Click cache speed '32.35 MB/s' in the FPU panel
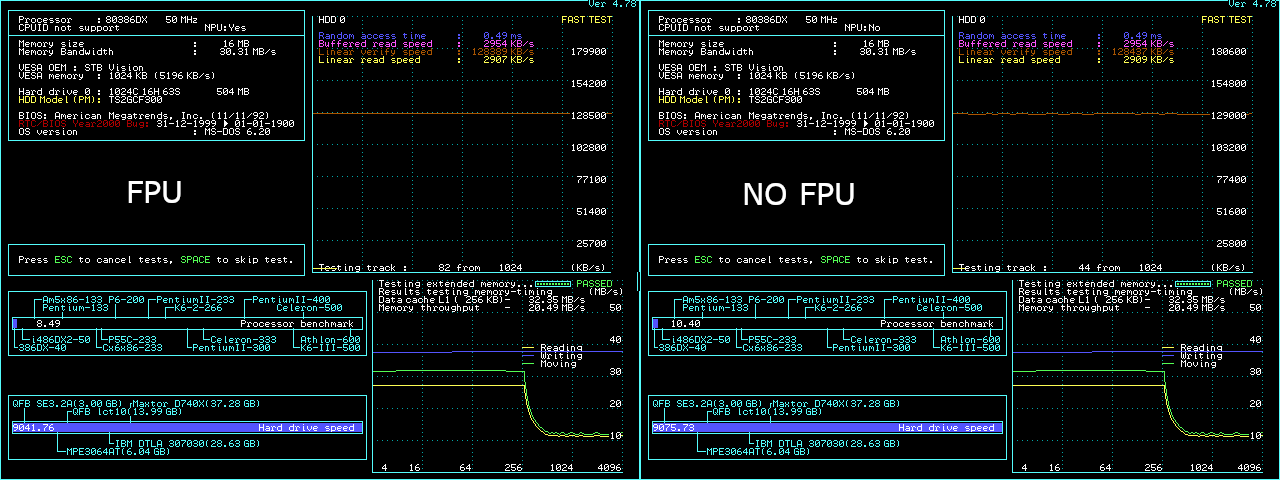 (556, 300)
